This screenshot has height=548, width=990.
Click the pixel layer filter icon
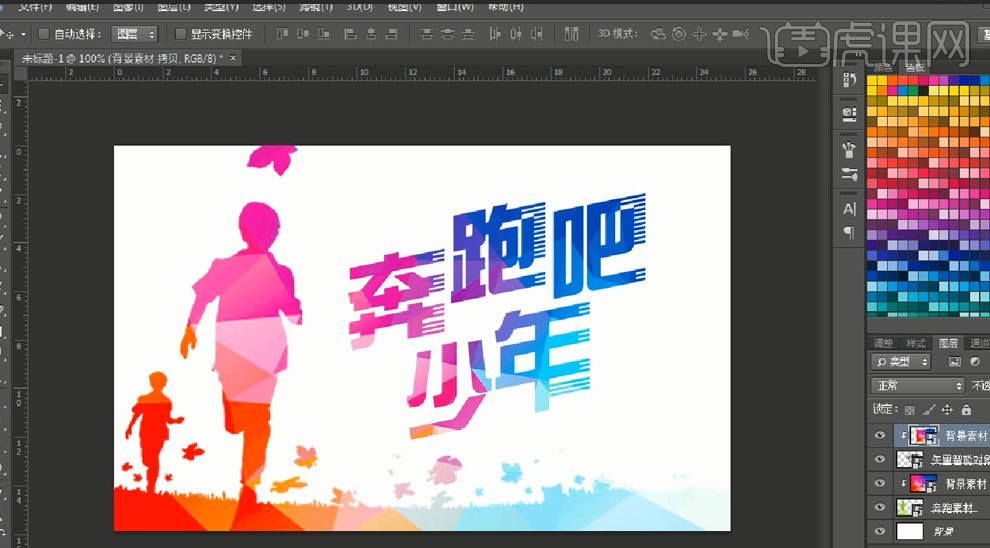[954, 361]
